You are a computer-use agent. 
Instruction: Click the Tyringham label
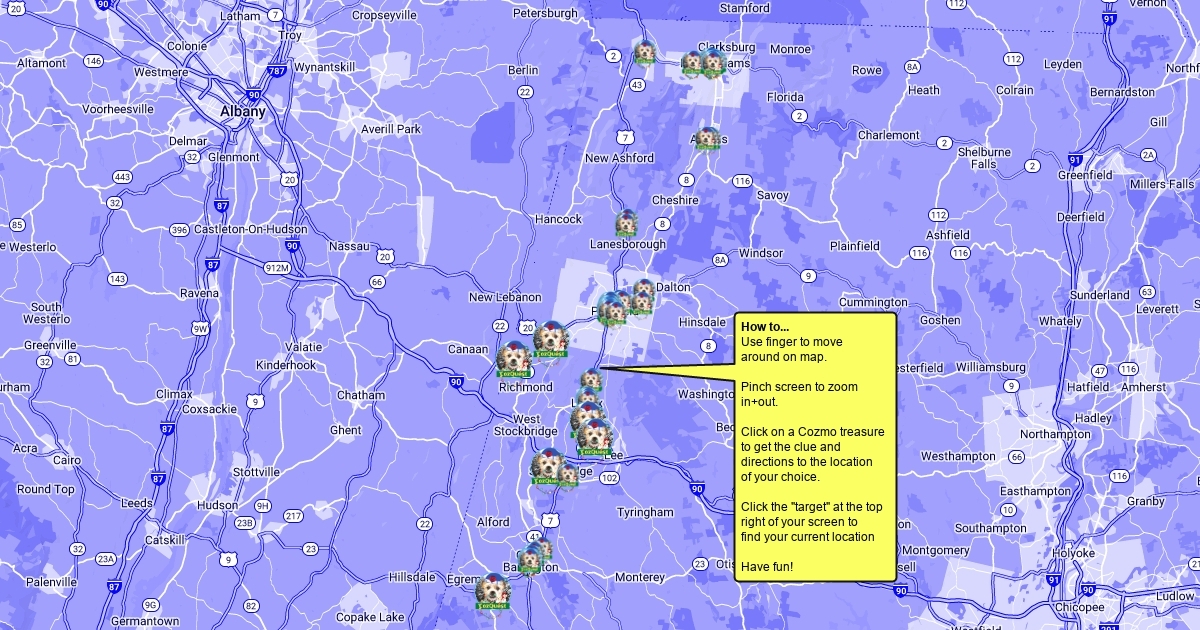[x=645, y=512]
